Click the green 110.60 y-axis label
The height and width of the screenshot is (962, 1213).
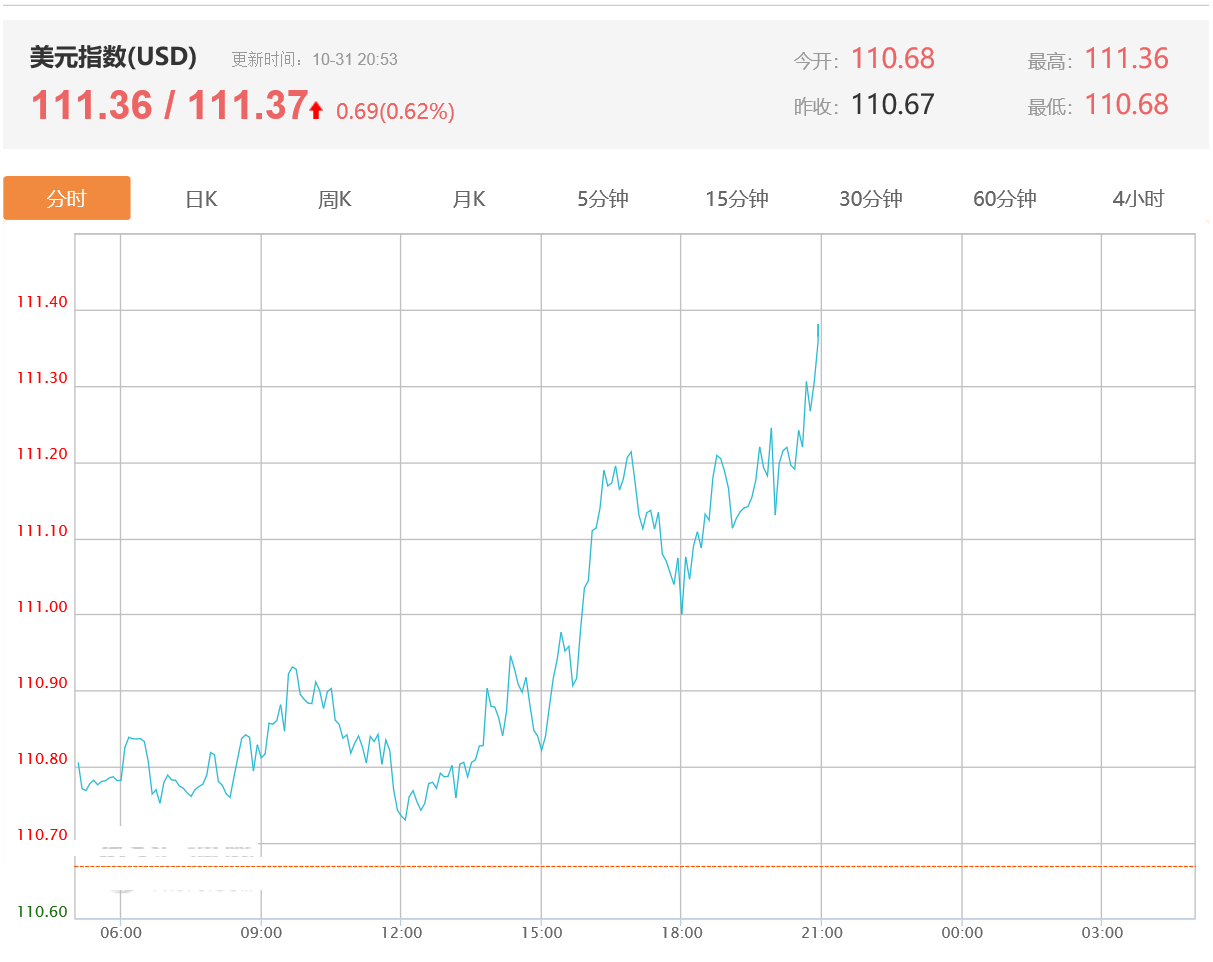click(42, 912)
